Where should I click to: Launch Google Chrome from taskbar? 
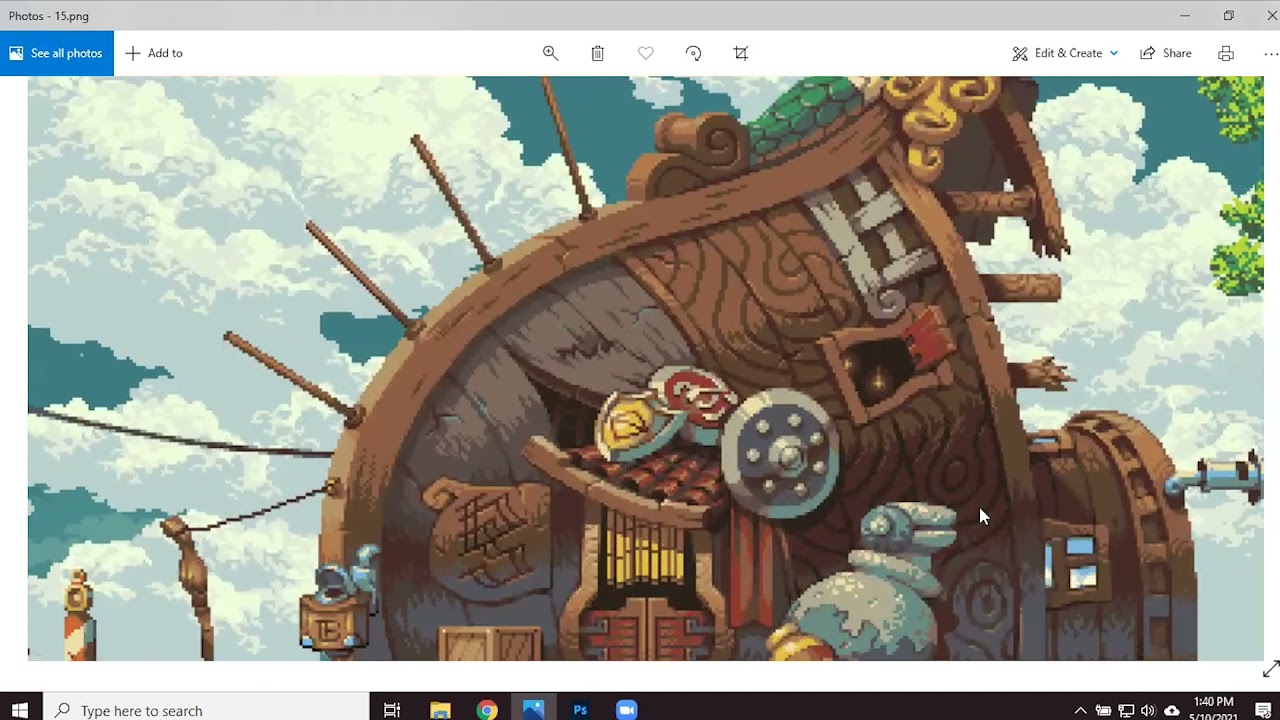pyautogui.click(x=487, y=710)
